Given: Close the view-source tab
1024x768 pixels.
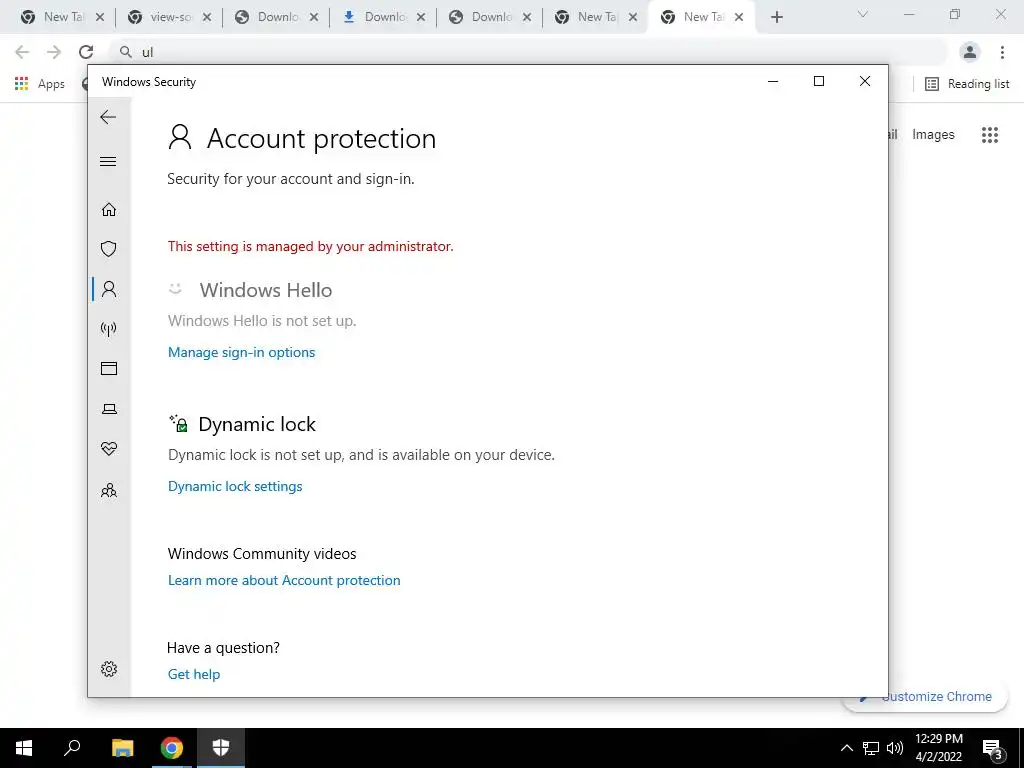Looking at the screenshot, I should pos(206,18).
